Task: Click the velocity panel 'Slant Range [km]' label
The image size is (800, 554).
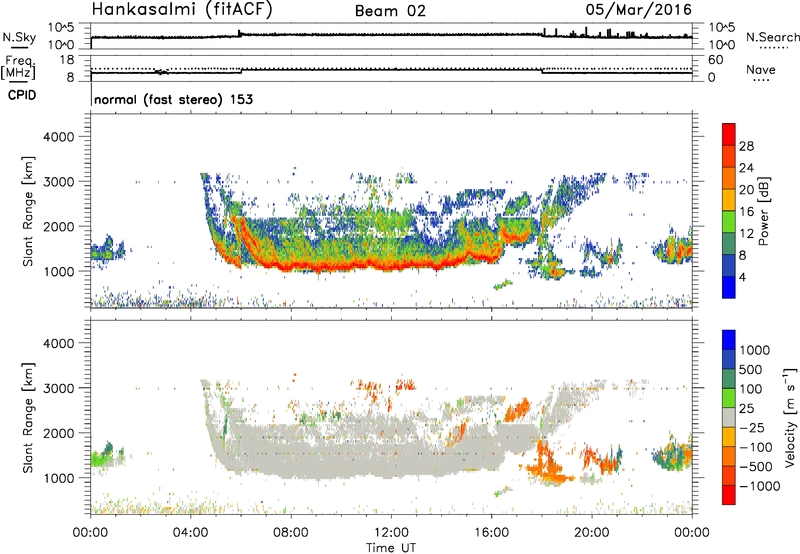Action: (x=28, y=418)
